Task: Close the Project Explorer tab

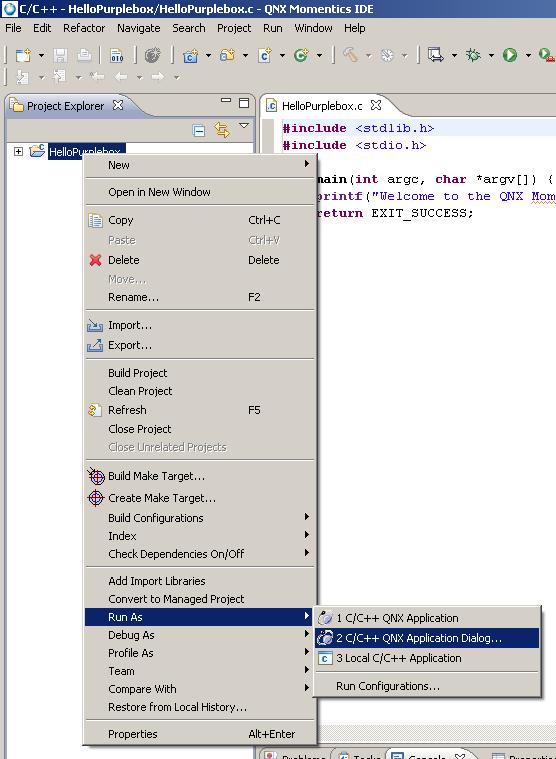Action: point(118,105)
